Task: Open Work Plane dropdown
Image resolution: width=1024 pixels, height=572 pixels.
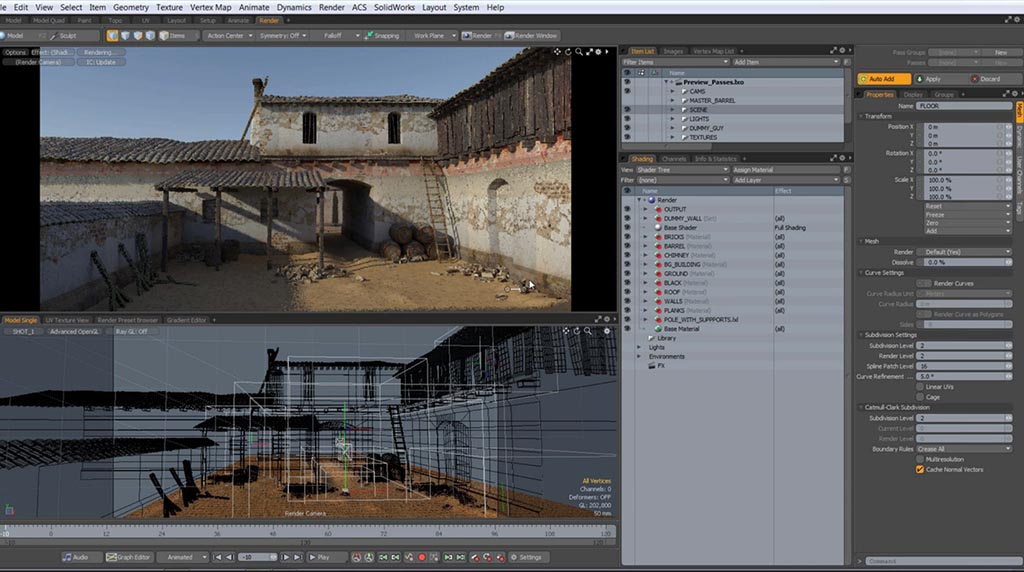Action: pyautogui.click(x=432, y=36)
